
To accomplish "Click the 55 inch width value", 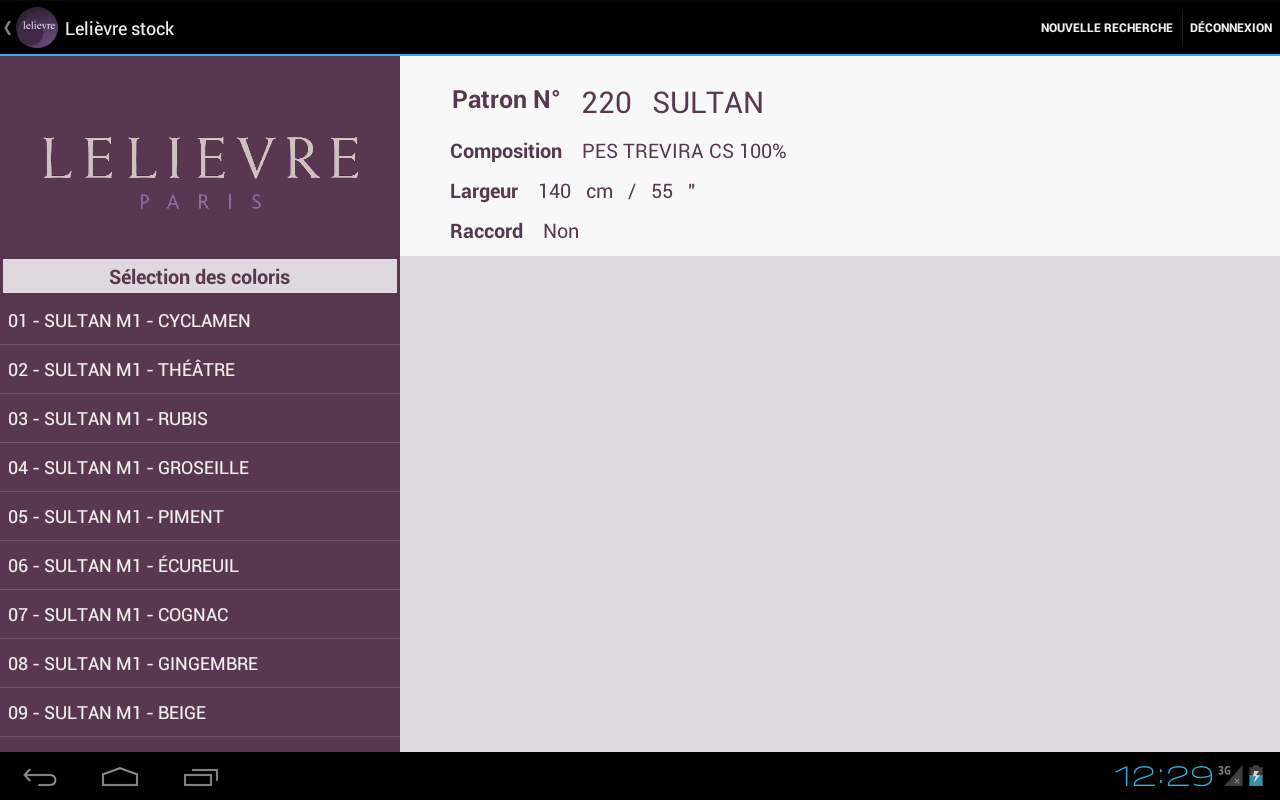I will 673,191.
